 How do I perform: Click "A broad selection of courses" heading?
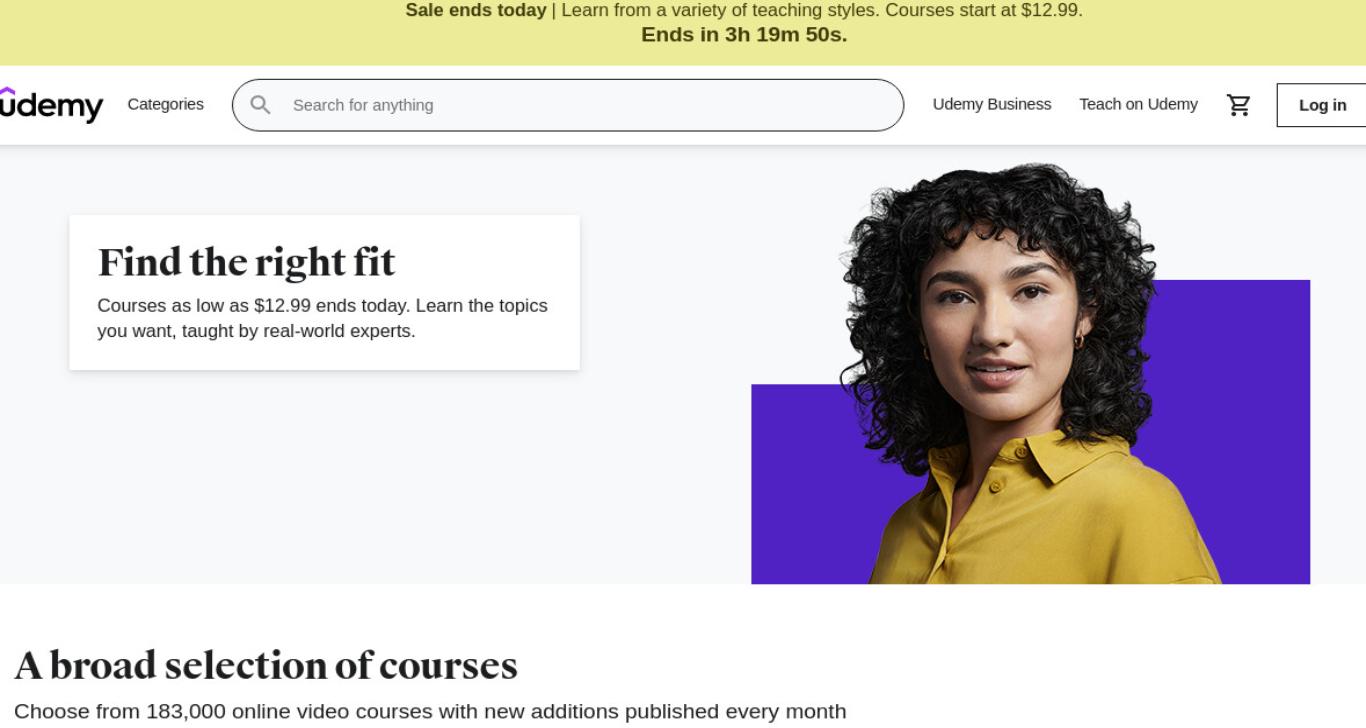coord(266,665)
